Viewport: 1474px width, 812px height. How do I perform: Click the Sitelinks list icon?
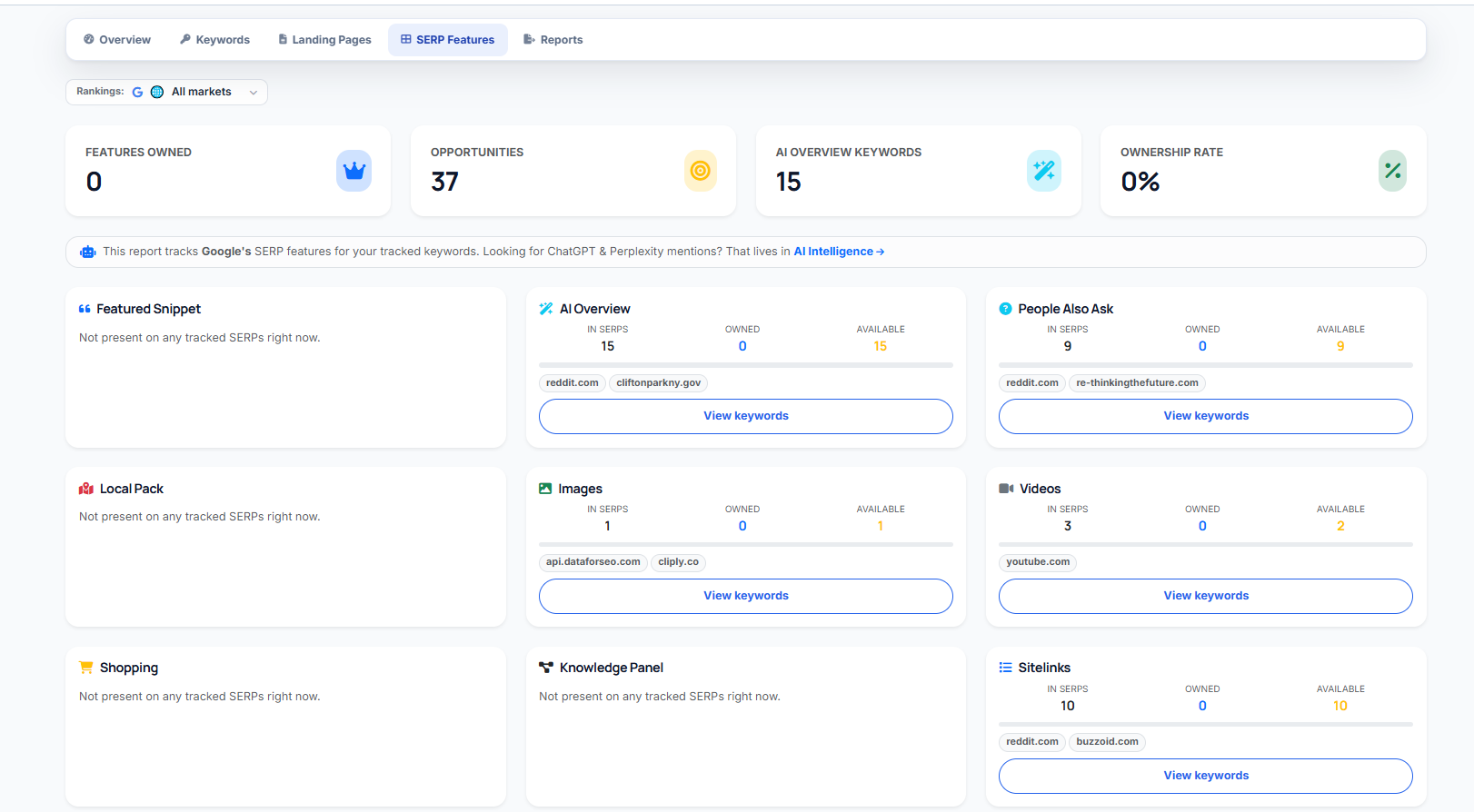click(1005, 668)
